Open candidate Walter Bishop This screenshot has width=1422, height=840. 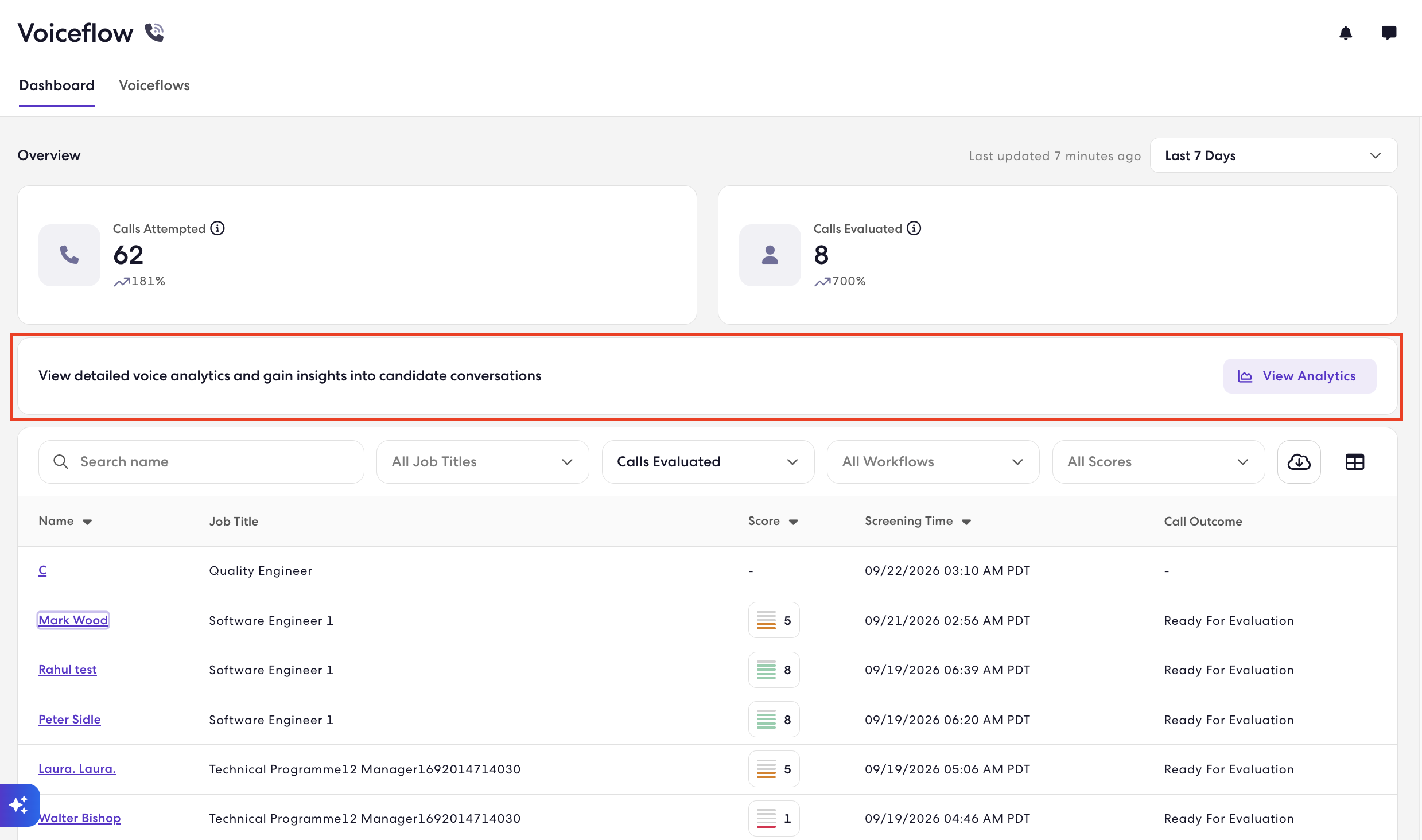point(80,818)
